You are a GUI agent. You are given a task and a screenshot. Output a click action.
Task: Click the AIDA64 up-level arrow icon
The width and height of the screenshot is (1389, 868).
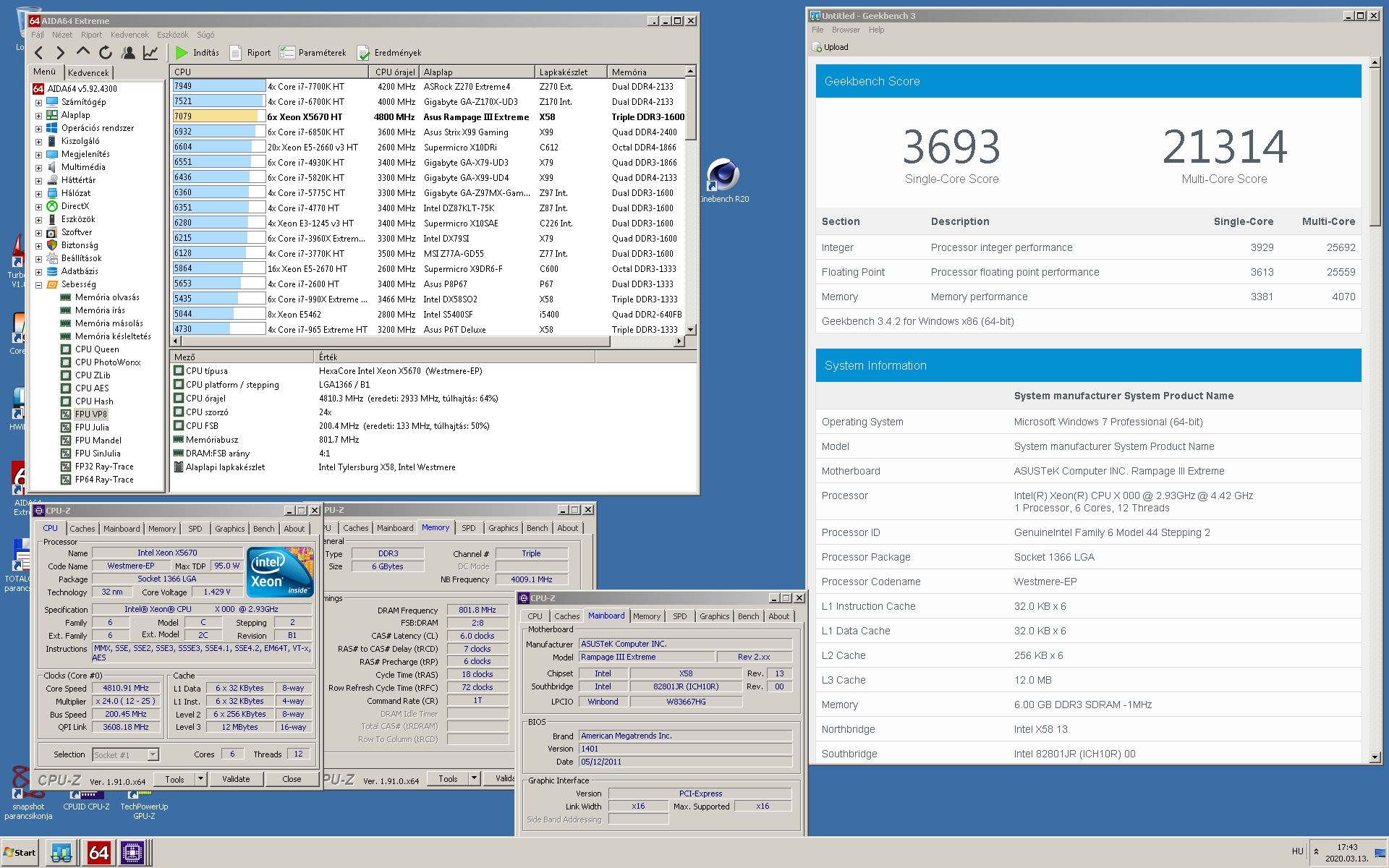pos(83,52)
